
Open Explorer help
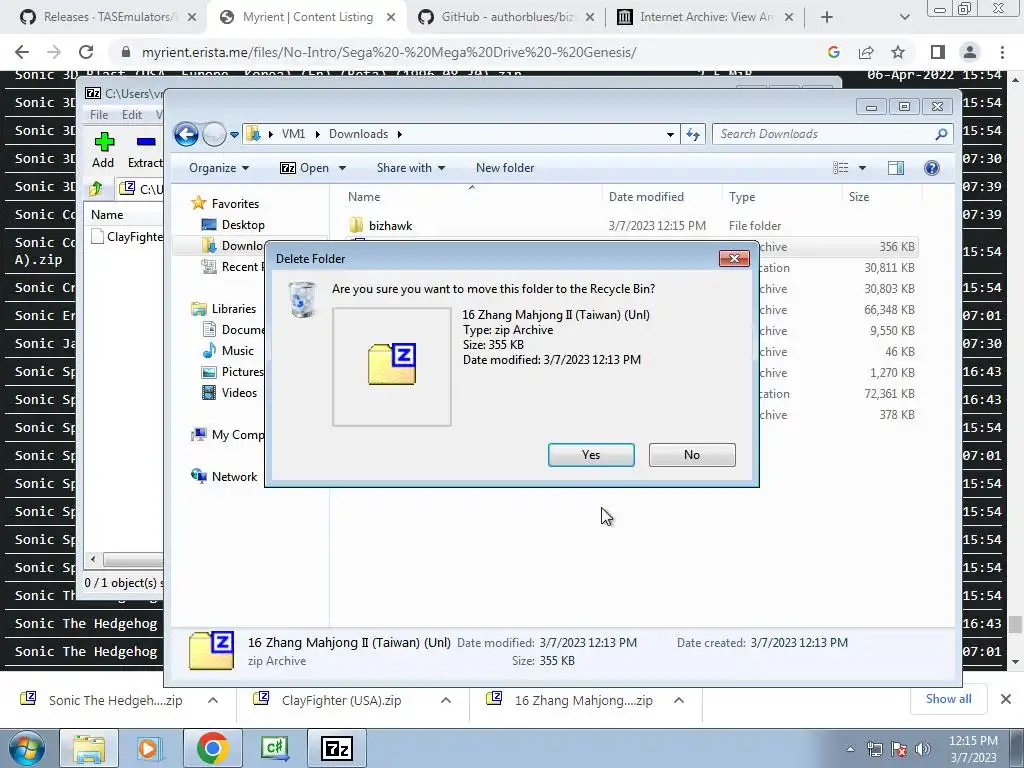pos(932,168)
